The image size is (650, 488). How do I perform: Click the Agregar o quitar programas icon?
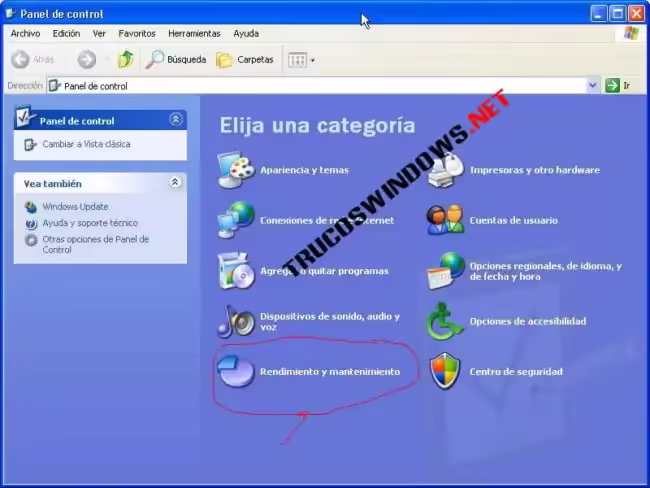coord(237,270)
